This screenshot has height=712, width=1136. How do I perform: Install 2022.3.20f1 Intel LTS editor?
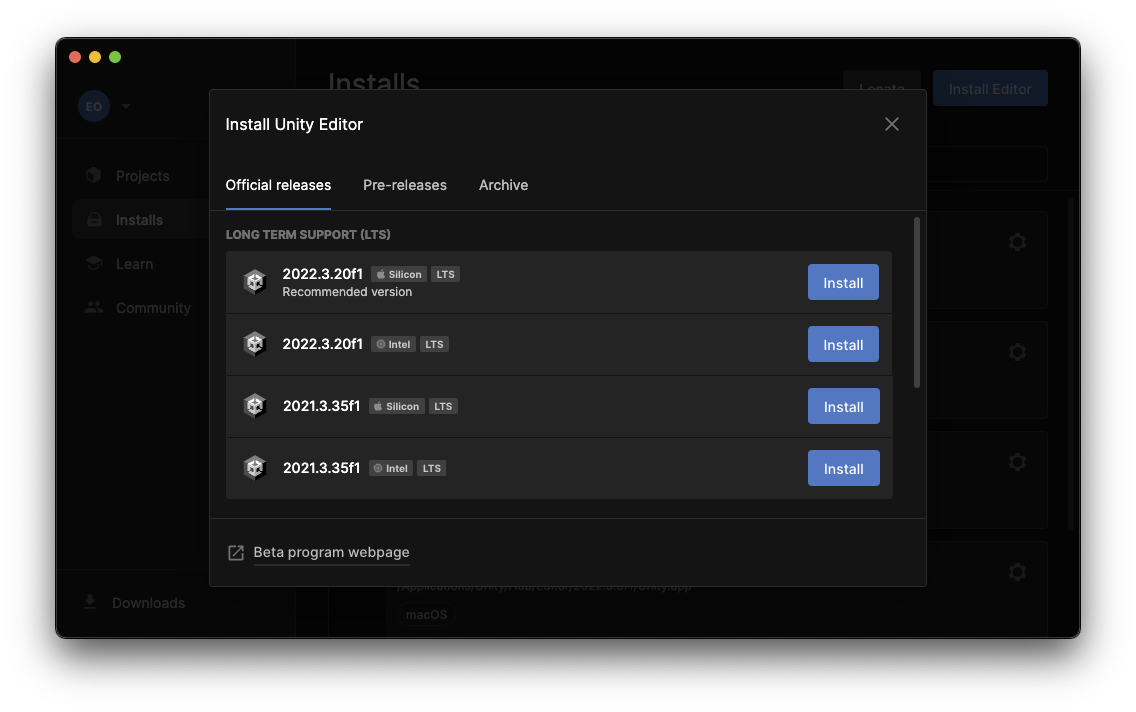click(x=843, y=345)
